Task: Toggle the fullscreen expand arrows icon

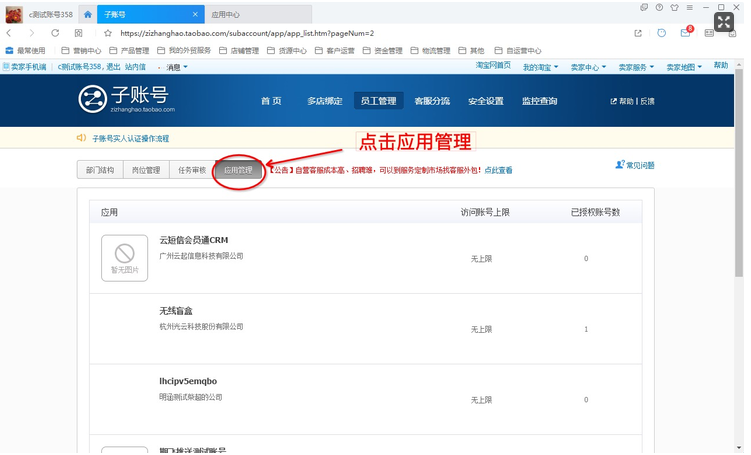Action: [x=724, y=22]
